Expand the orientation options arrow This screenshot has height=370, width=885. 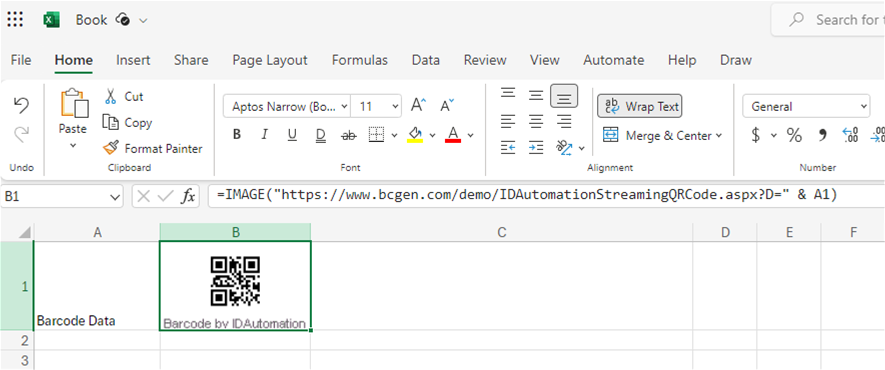point(582,149)
